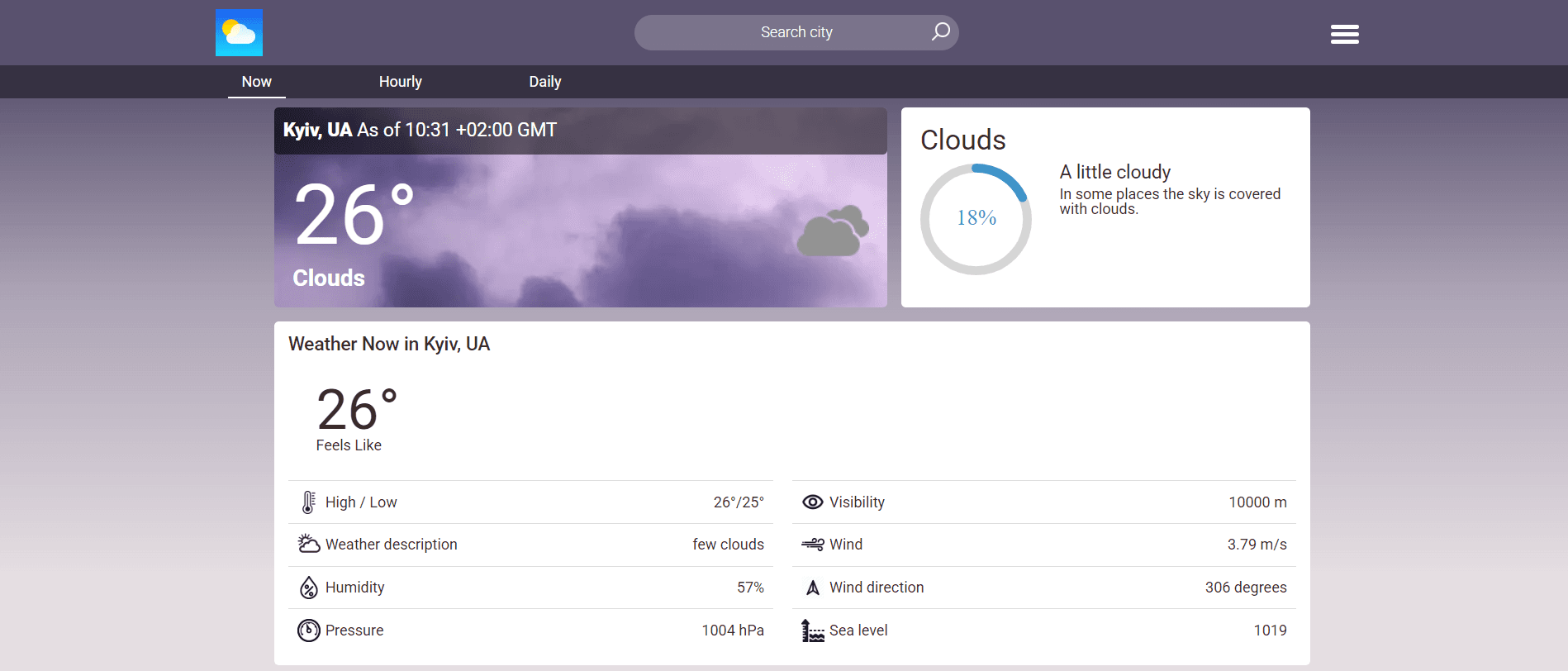Click the "As of 10:31 +02:00 GMT" timestamp
The height and width of the screenshot is (671, 1568).
457,130
